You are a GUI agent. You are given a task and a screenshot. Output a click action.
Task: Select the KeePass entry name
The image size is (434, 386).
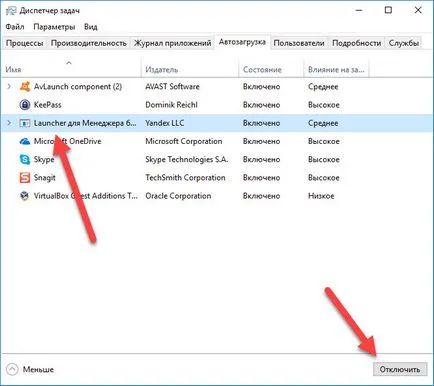pyautogui.click(x=48, y=105)
